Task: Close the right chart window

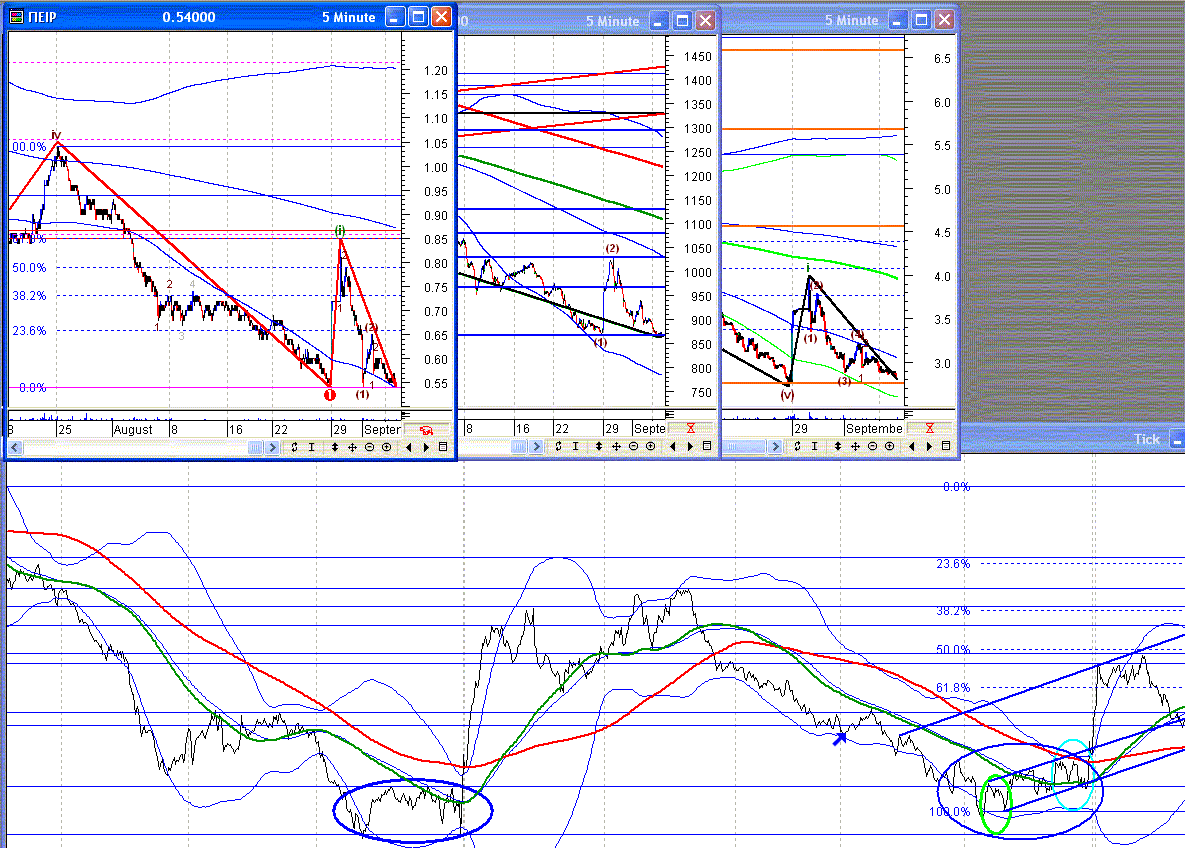Action: [x=945, y=20]
